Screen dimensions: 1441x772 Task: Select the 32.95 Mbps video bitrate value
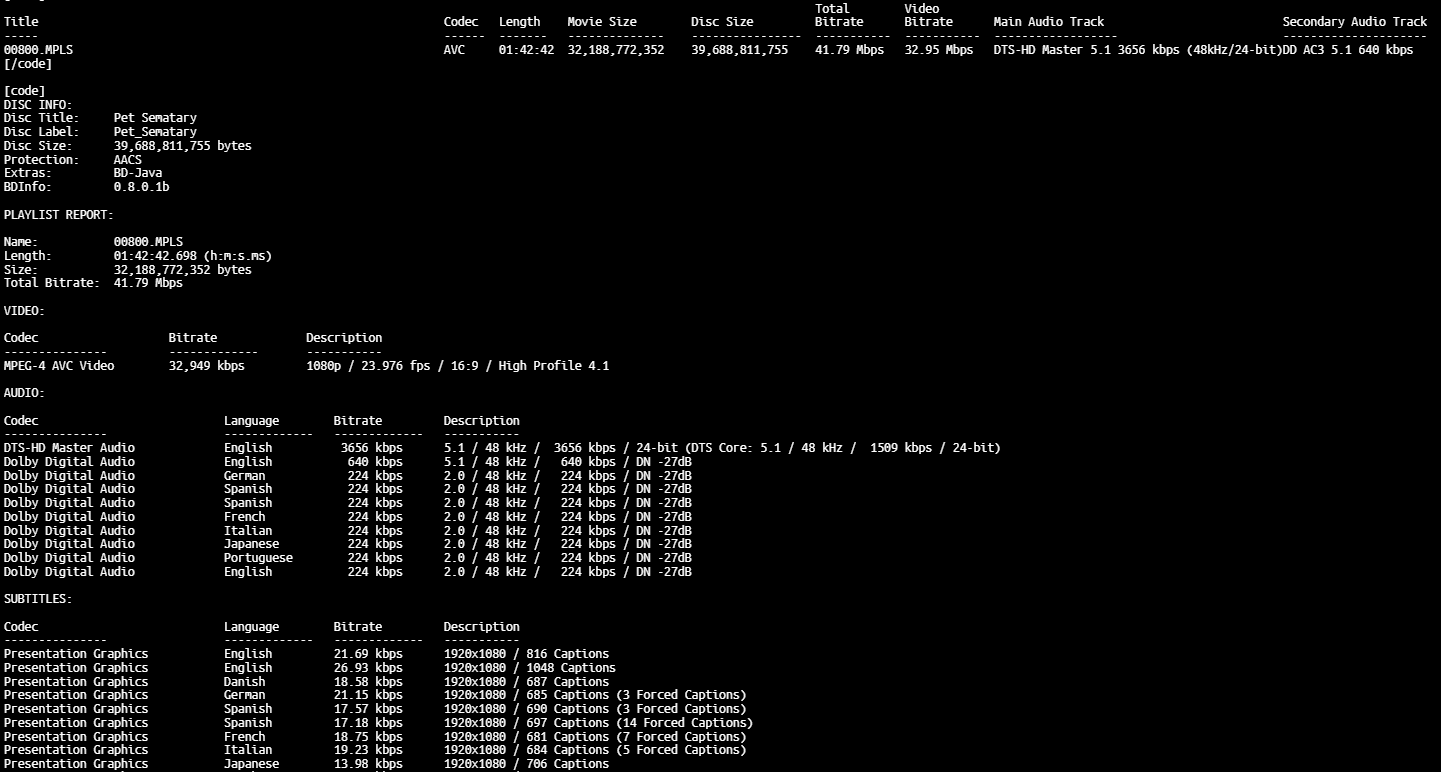point(938,50)
